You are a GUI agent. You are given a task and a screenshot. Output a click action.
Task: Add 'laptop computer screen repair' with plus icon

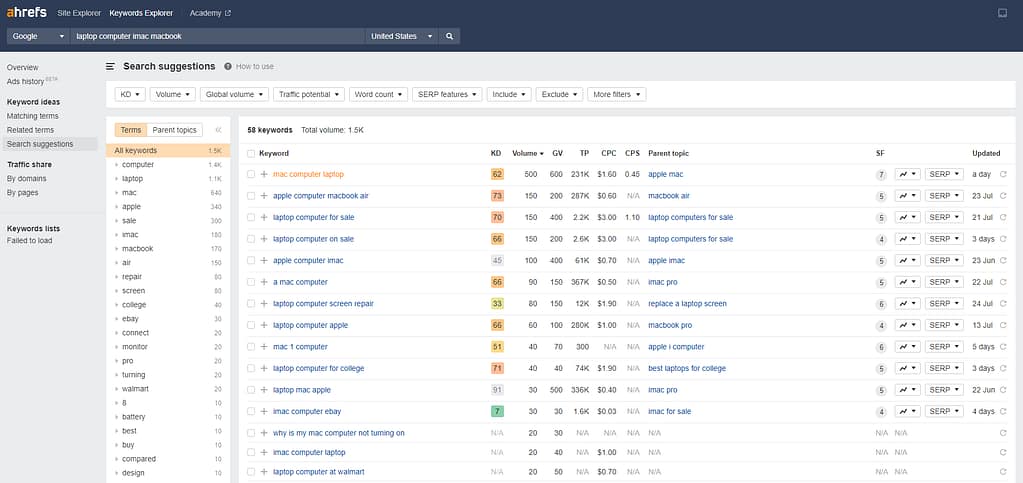click(x=264, y=304)
